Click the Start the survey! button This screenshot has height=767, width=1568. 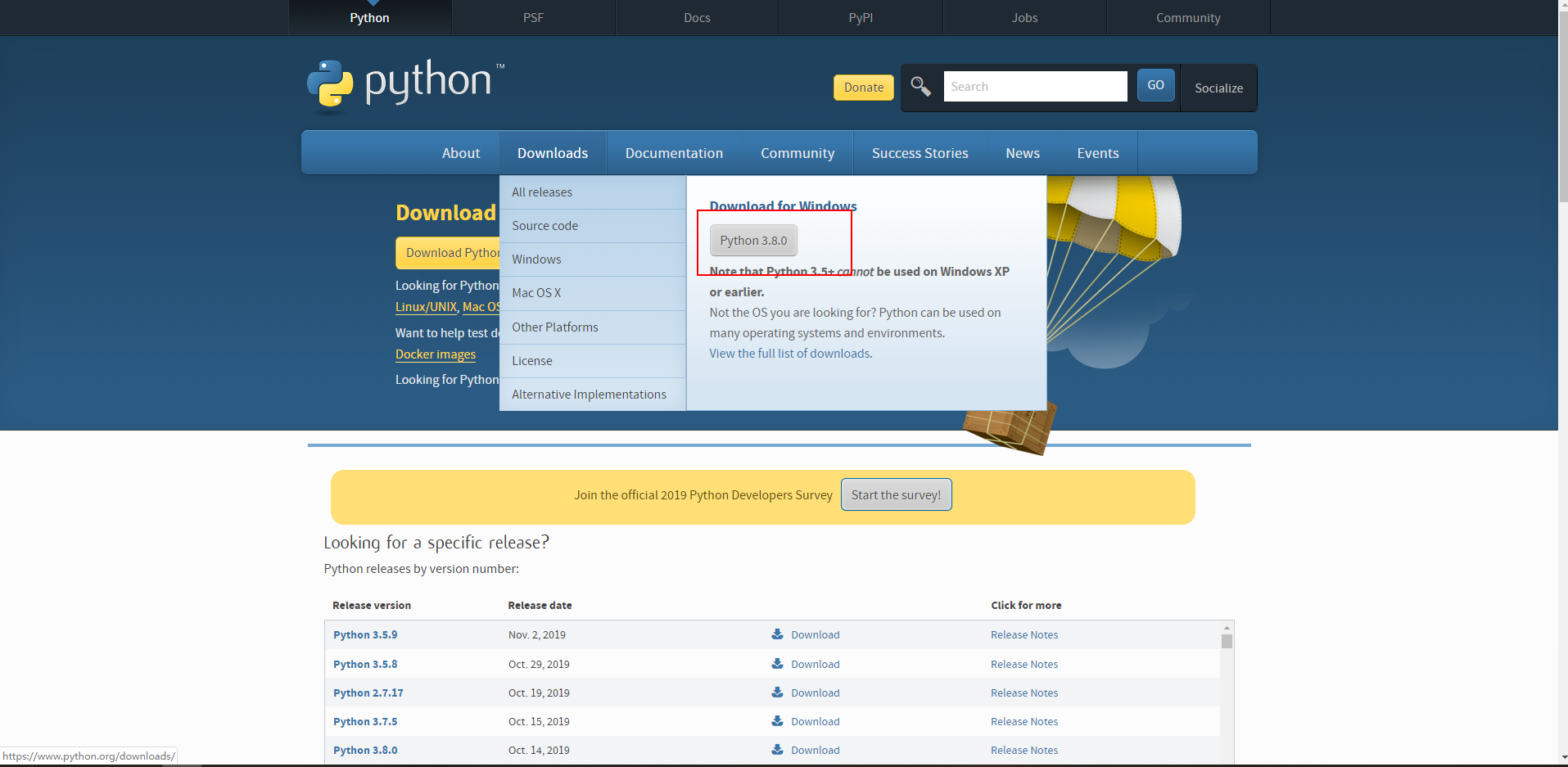896,494
